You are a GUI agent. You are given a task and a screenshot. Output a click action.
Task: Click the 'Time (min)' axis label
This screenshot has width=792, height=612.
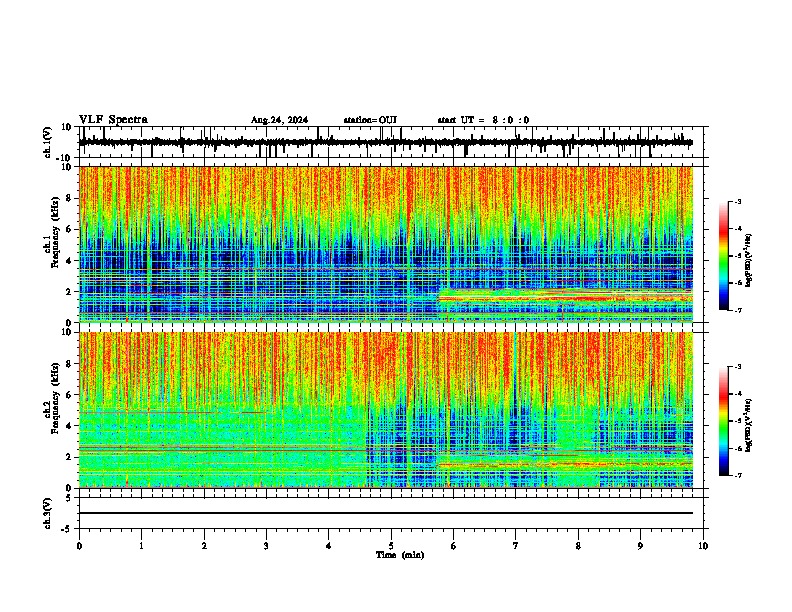click(400, 555)
